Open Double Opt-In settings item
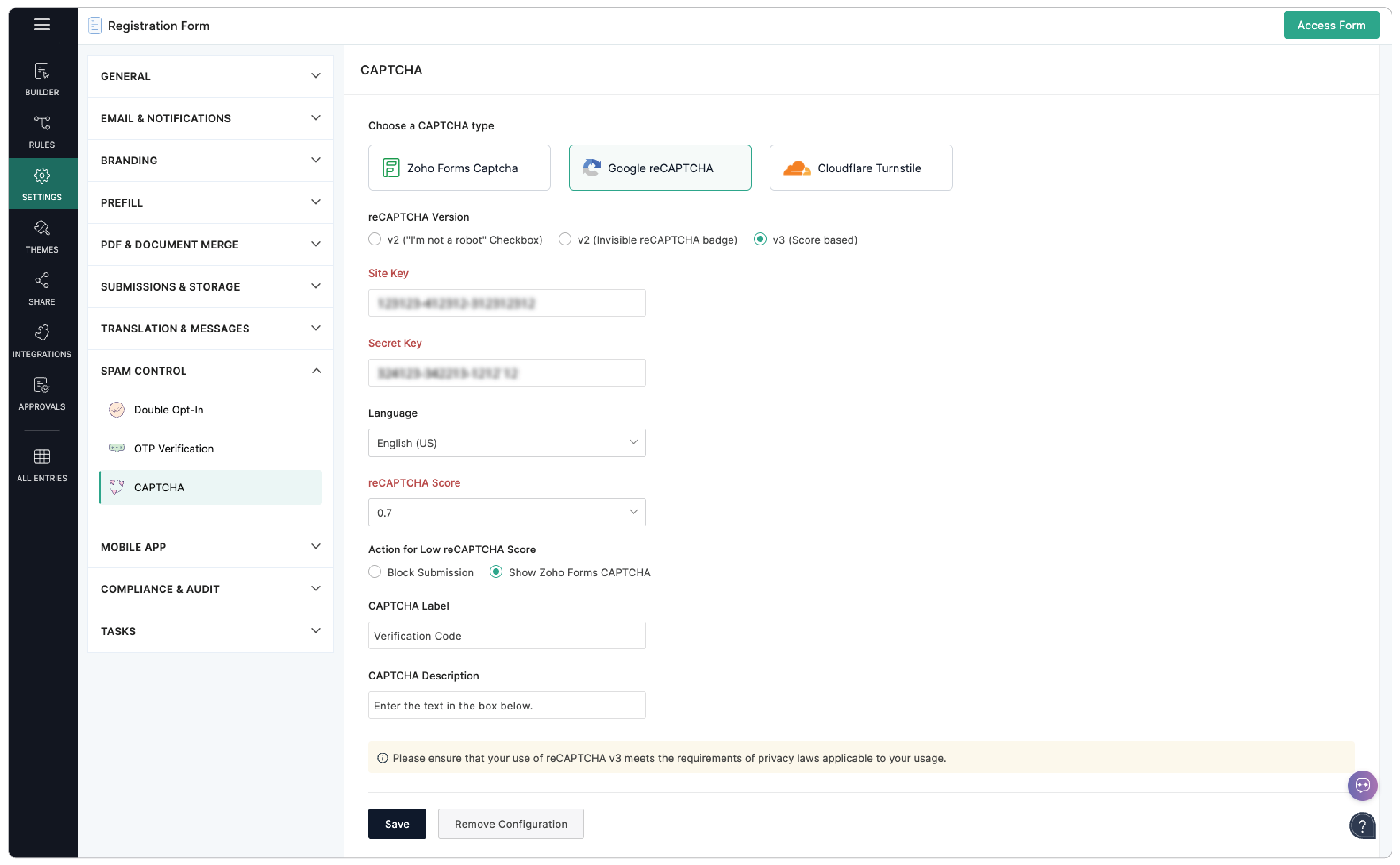This screenshot has height=865, width=1400. point(168,409)
